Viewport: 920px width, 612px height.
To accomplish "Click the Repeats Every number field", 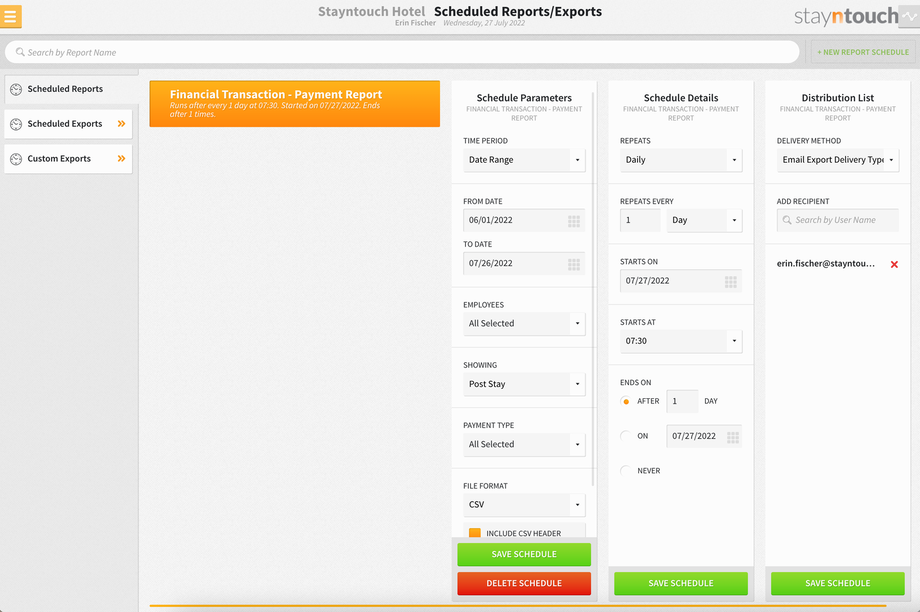I will (640, 220).
